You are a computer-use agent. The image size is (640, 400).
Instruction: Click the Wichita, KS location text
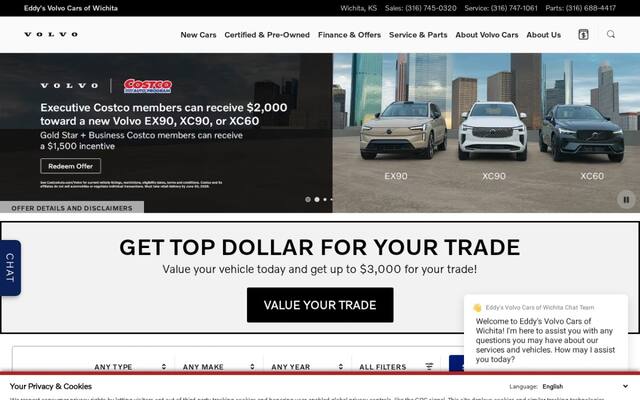coord(358,8)
